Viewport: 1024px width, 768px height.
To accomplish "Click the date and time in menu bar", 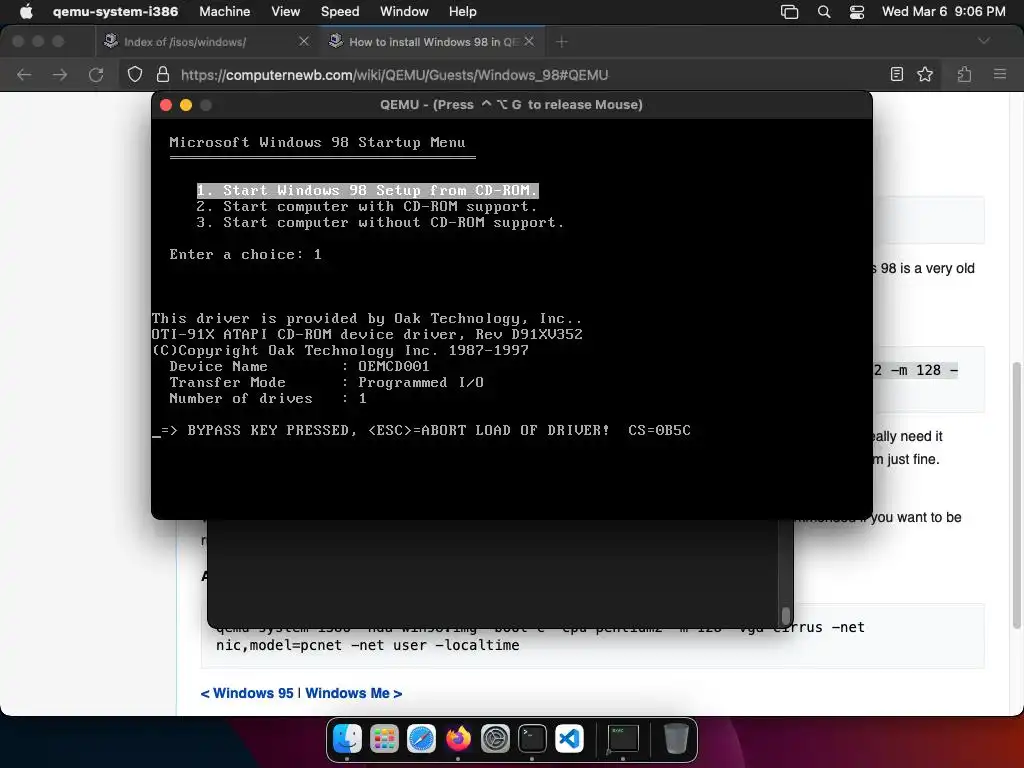I will click(943, 12).
